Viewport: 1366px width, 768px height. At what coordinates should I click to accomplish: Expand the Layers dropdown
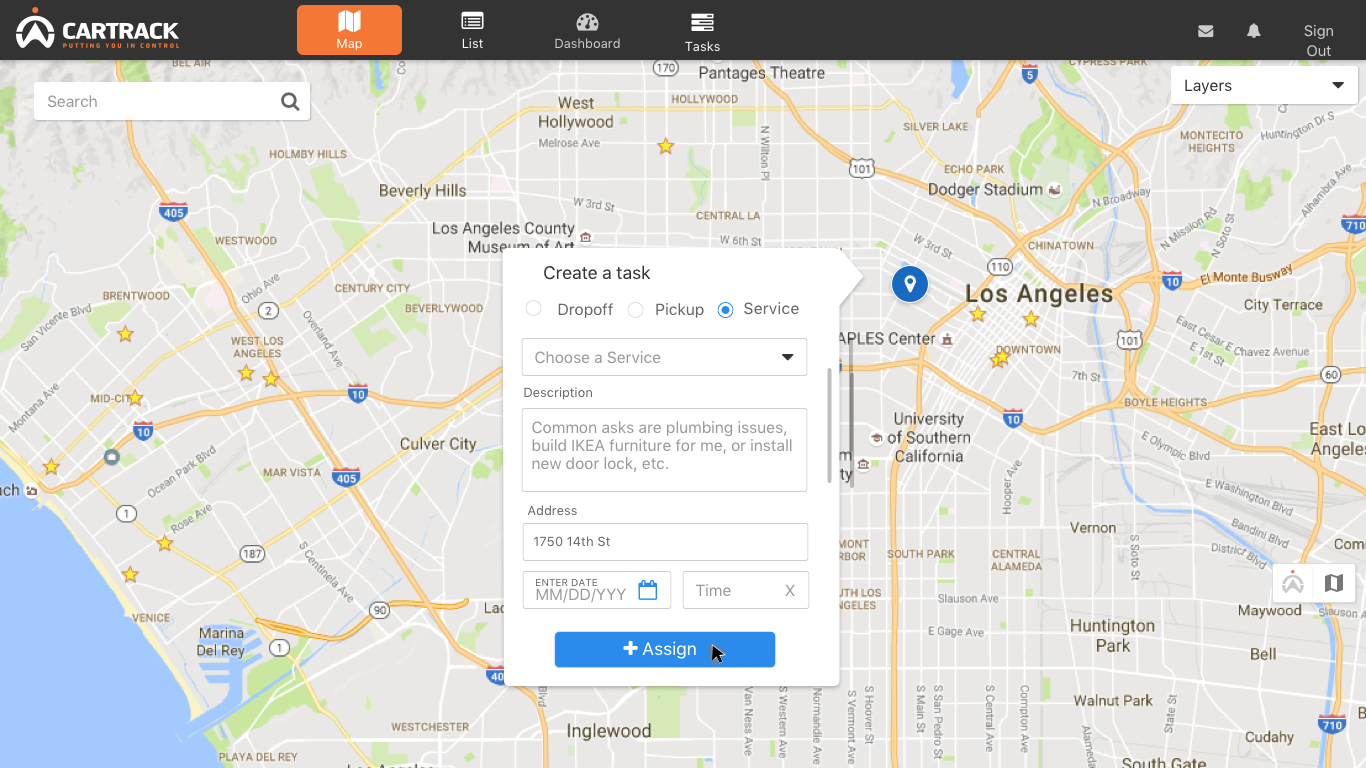pos(1264,85)
